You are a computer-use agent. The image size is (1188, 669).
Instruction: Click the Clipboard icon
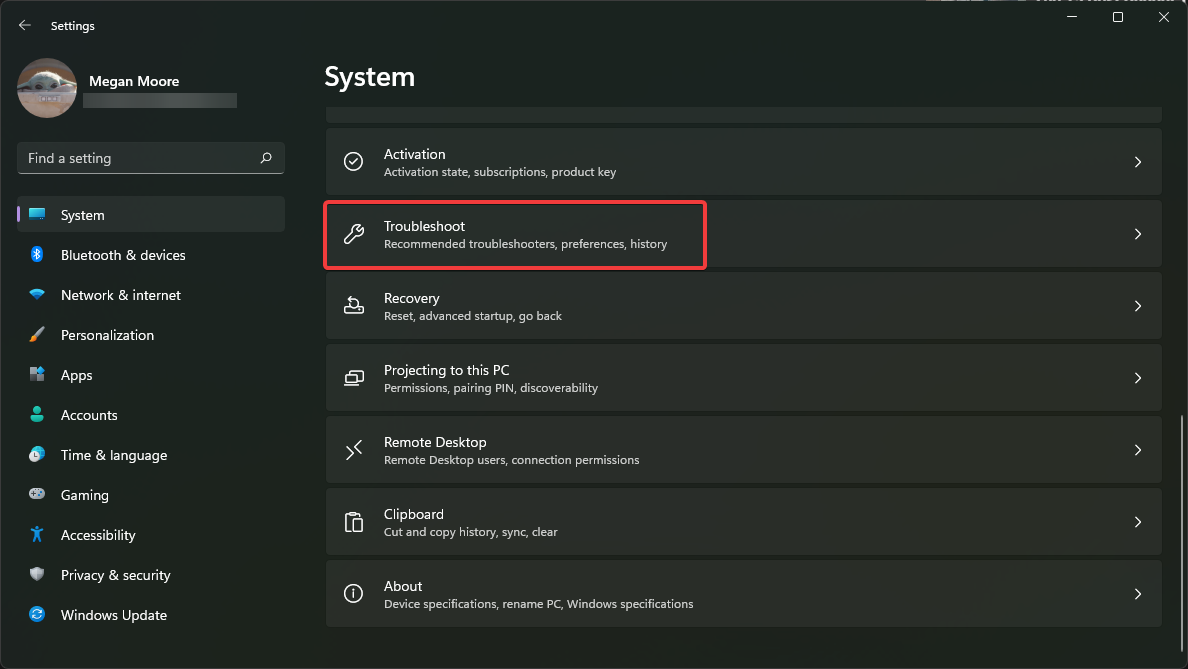353,521
